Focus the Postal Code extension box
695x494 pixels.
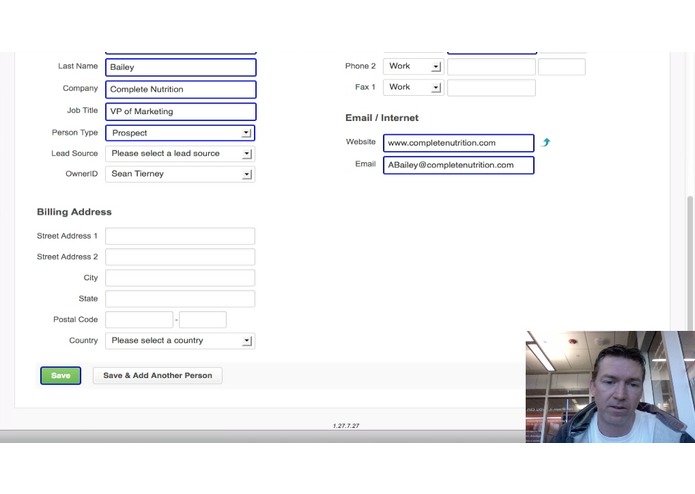coord(203,319)
